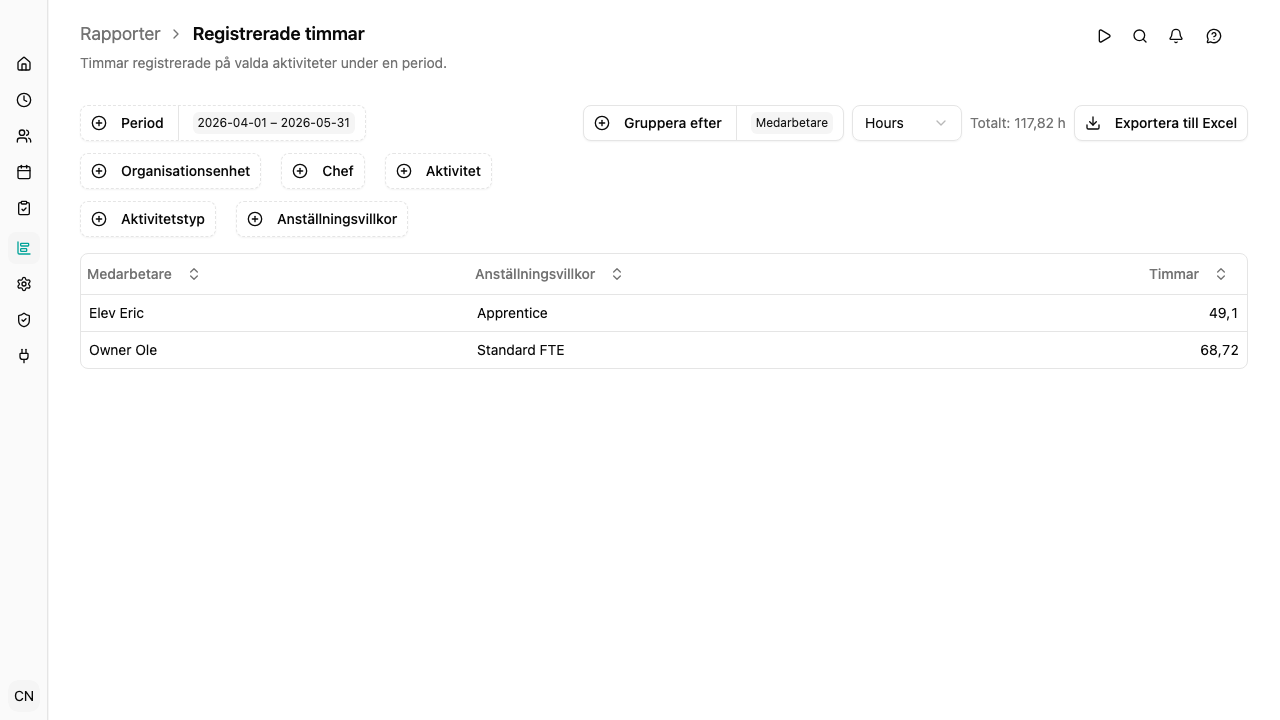The image size is (1280, 720).
Task: Open search with the magnifier icon
Action: click(x=1140, y=36)
